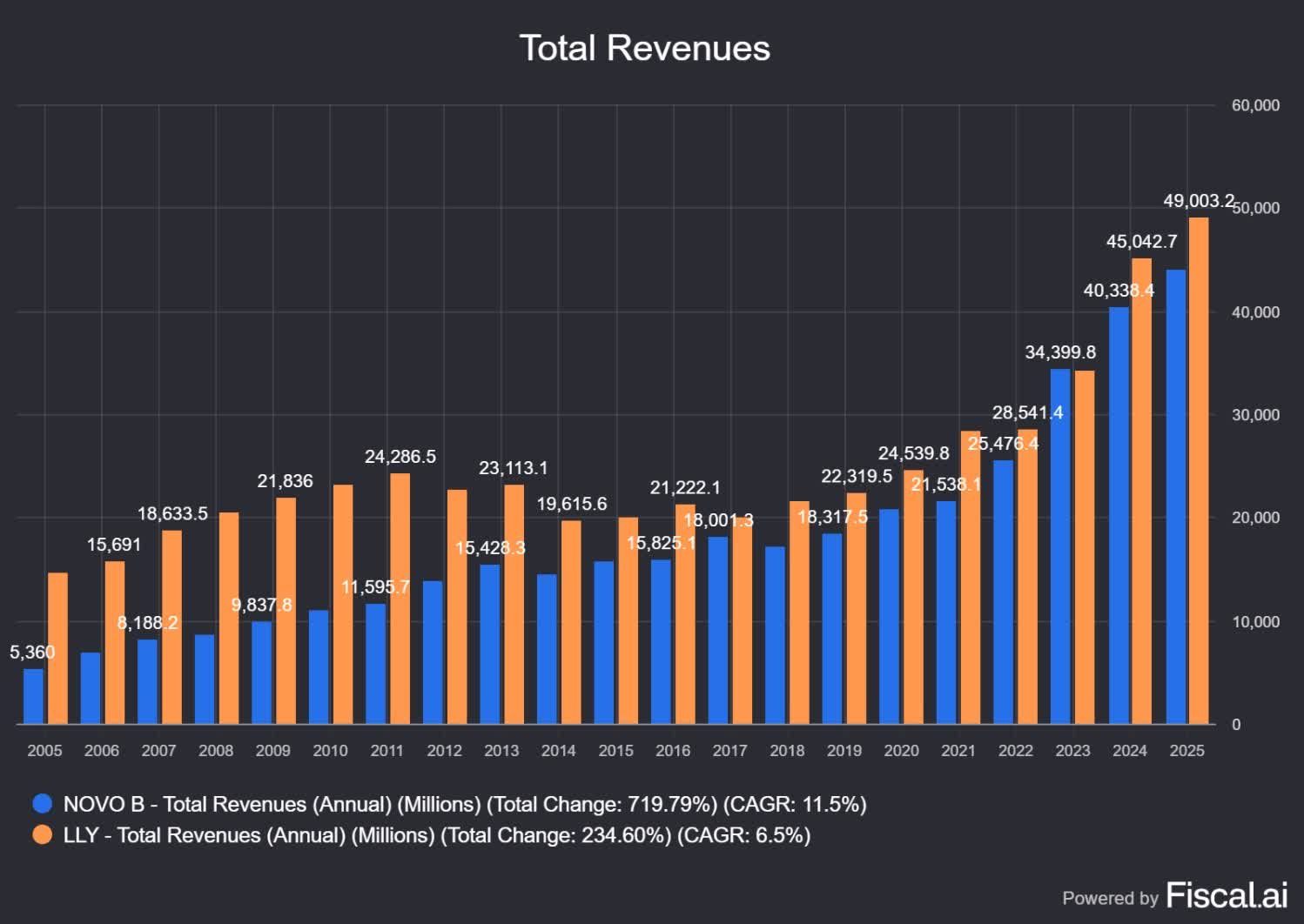Select the blue 2023 bar labeled 34,399.8
Screen dimensions: 1304x924
click(x=1060, y=546)
